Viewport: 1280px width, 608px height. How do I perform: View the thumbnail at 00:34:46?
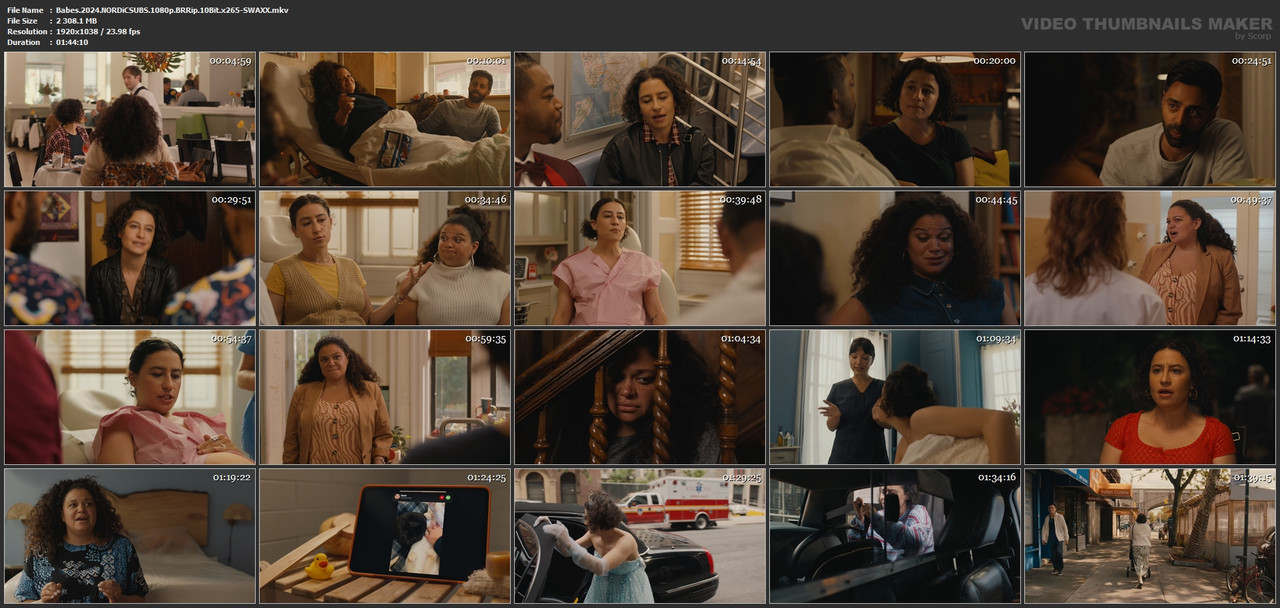385,258
